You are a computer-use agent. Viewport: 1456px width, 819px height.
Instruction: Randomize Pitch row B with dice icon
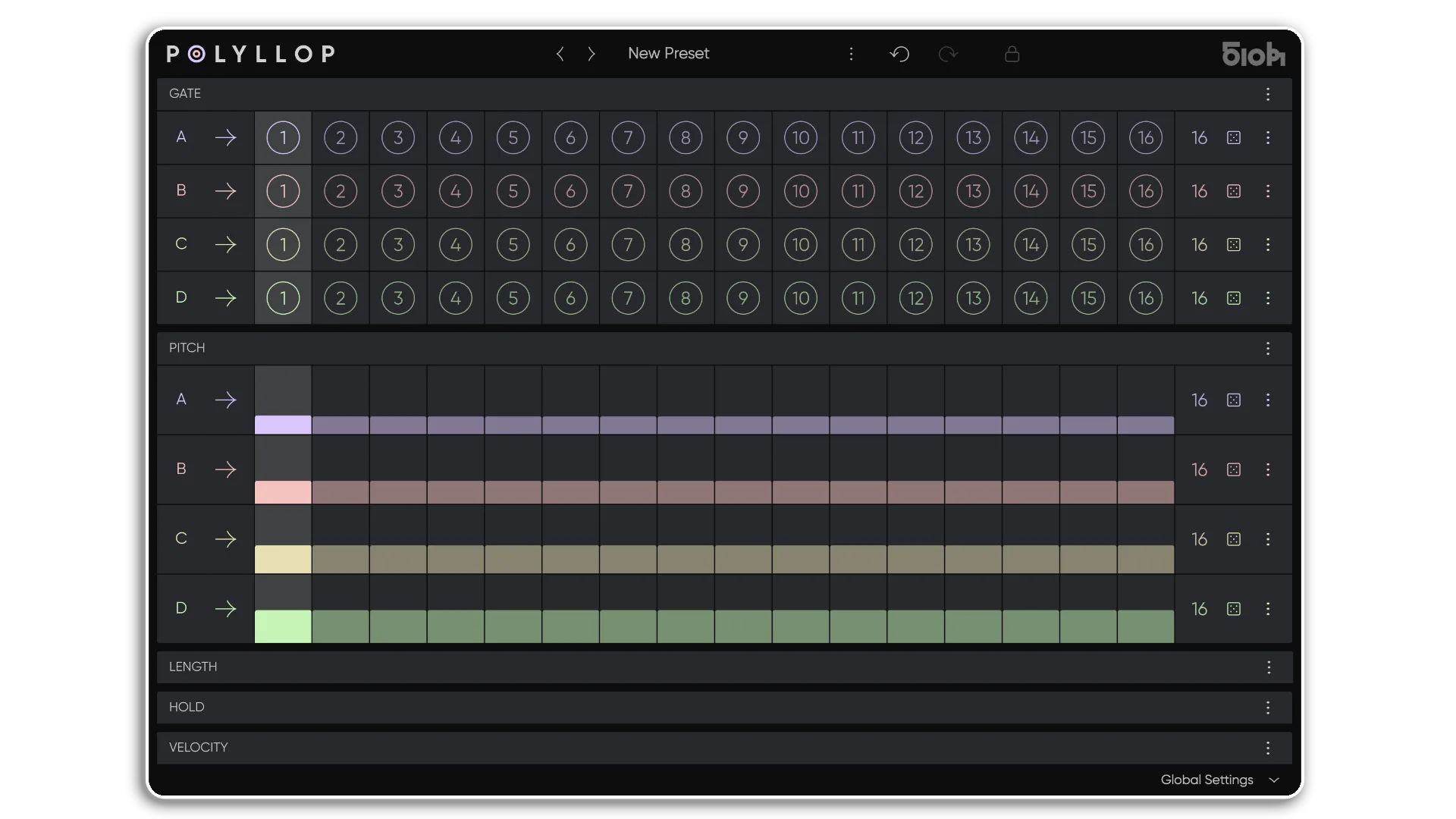pyautogui.click(x=1234, y=469)
